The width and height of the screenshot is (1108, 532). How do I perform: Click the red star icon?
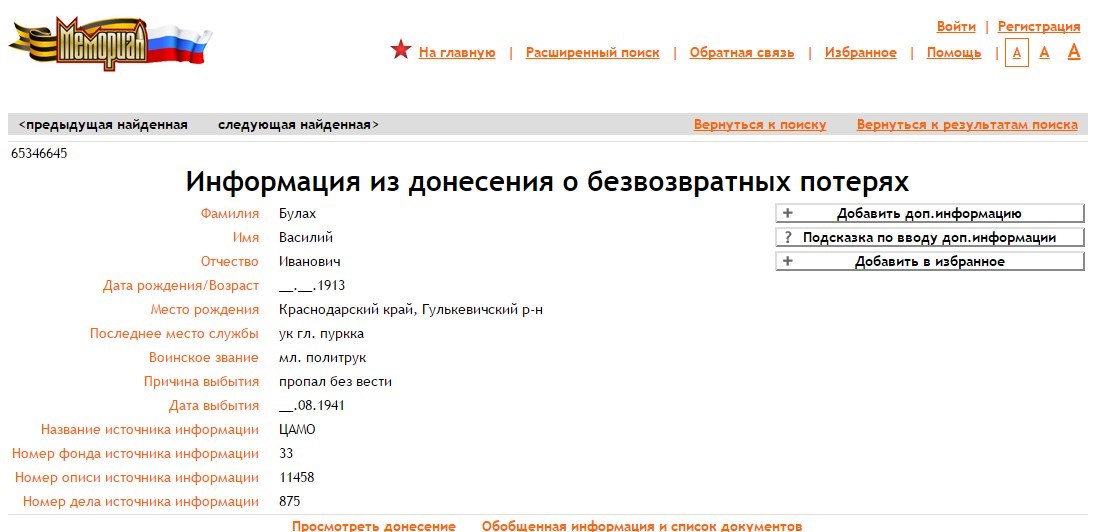click(401, 50)
